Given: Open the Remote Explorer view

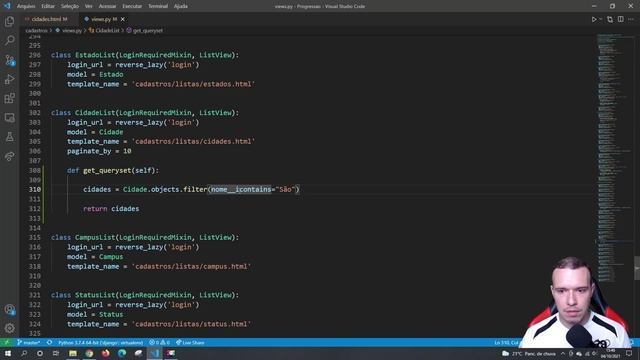Looking at the screenshot, I should point(9,118).
